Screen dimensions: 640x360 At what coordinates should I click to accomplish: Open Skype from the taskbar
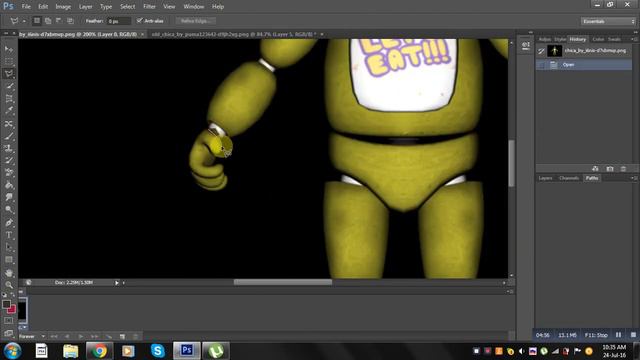158,351
